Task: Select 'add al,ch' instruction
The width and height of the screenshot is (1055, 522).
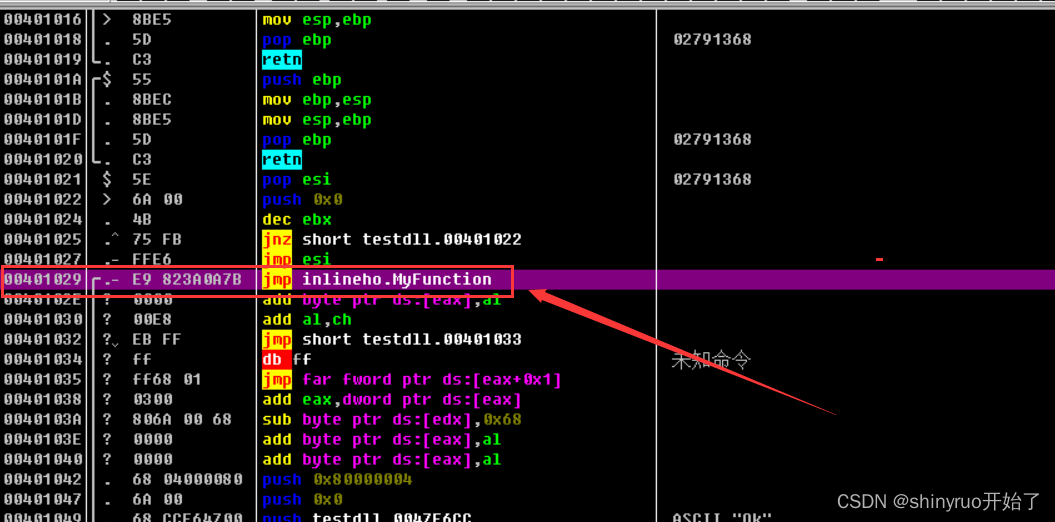Action: 307,320
